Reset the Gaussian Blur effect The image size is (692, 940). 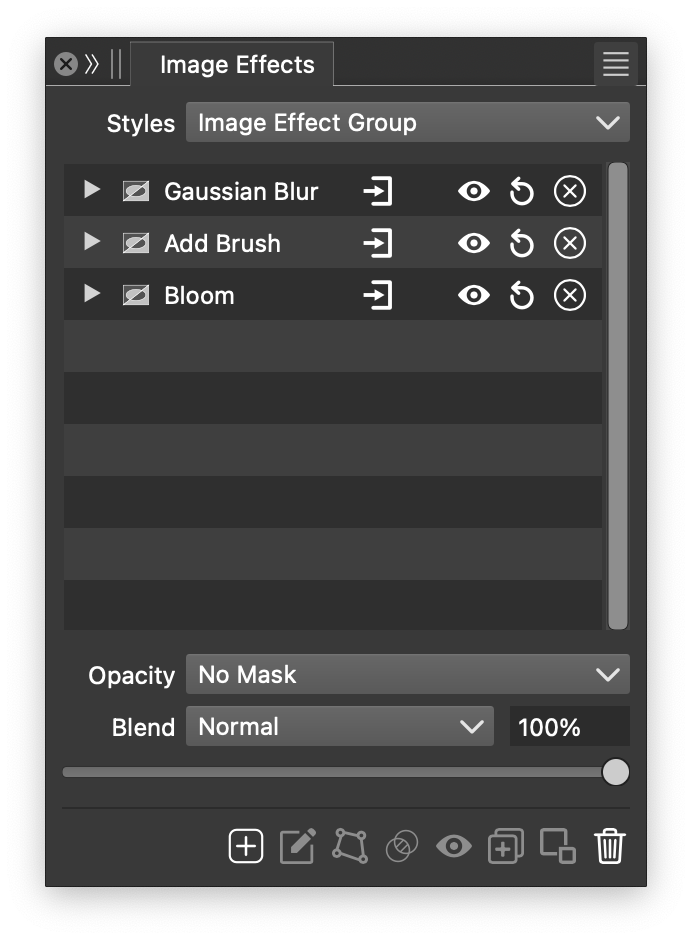[x=521, y=191]
